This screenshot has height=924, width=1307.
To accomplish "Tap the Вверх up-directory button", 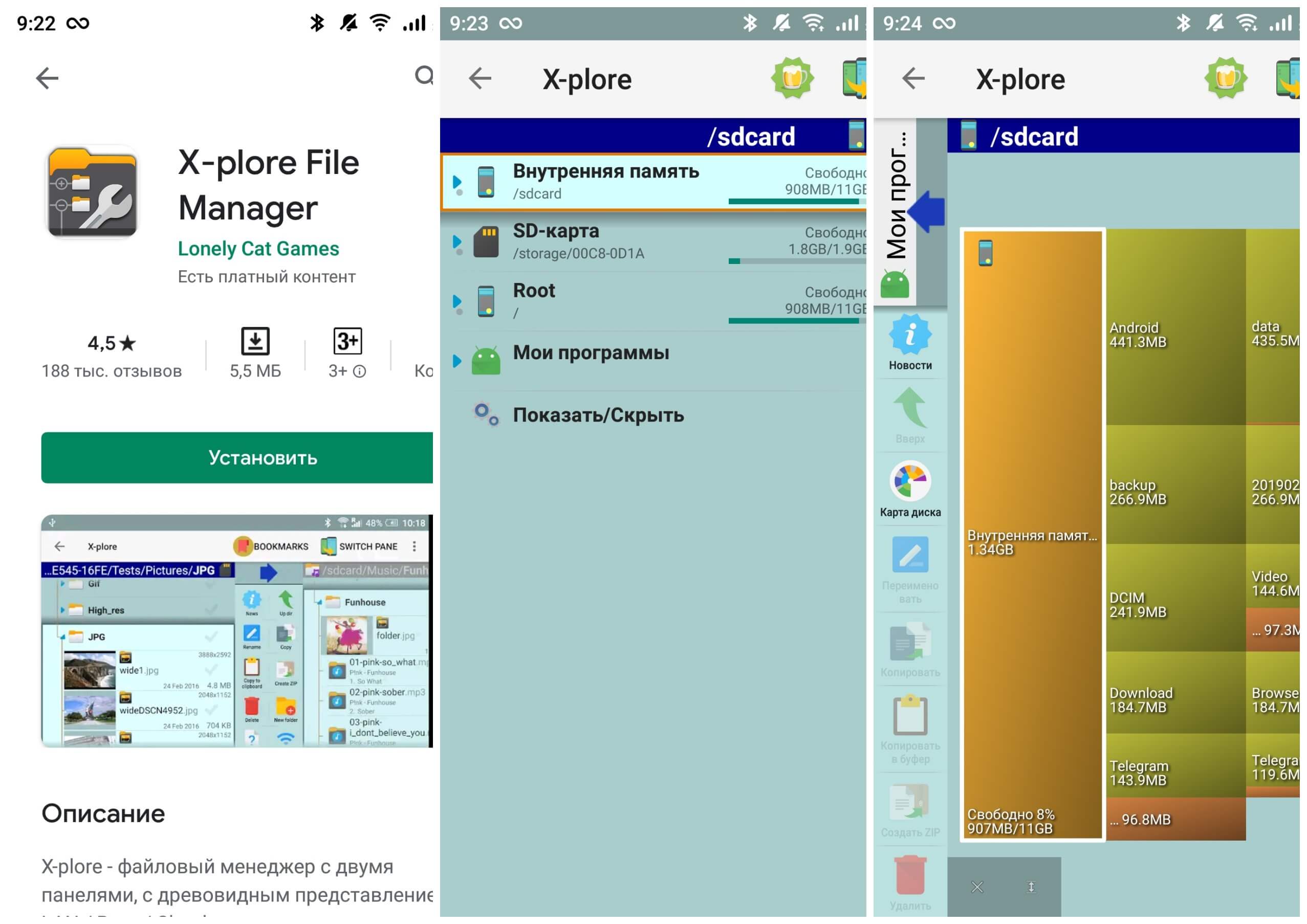I will (910, 416).
